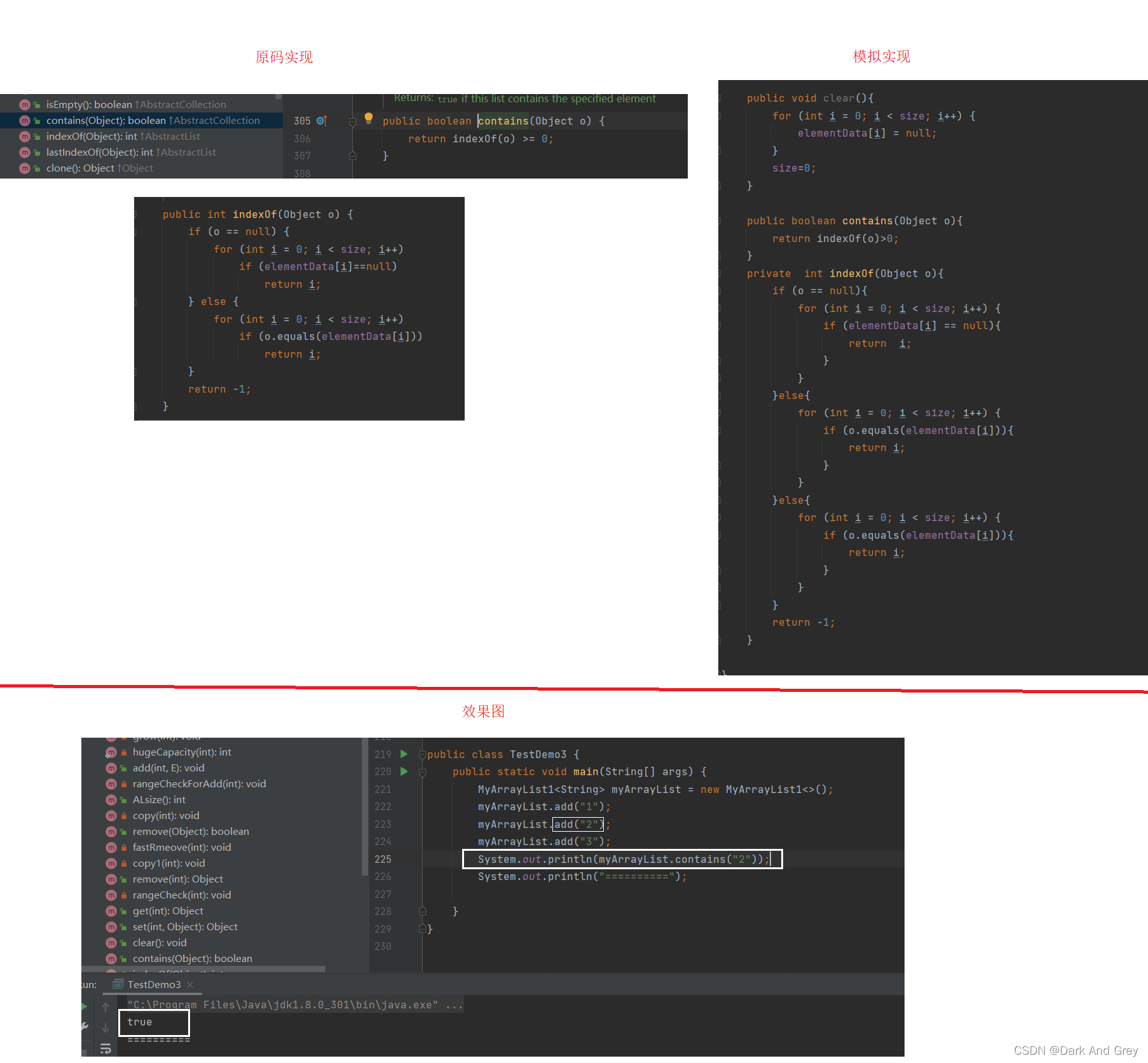
Task: Show intention actions via the yellow light bulb
Action: (x=369, y=118)
